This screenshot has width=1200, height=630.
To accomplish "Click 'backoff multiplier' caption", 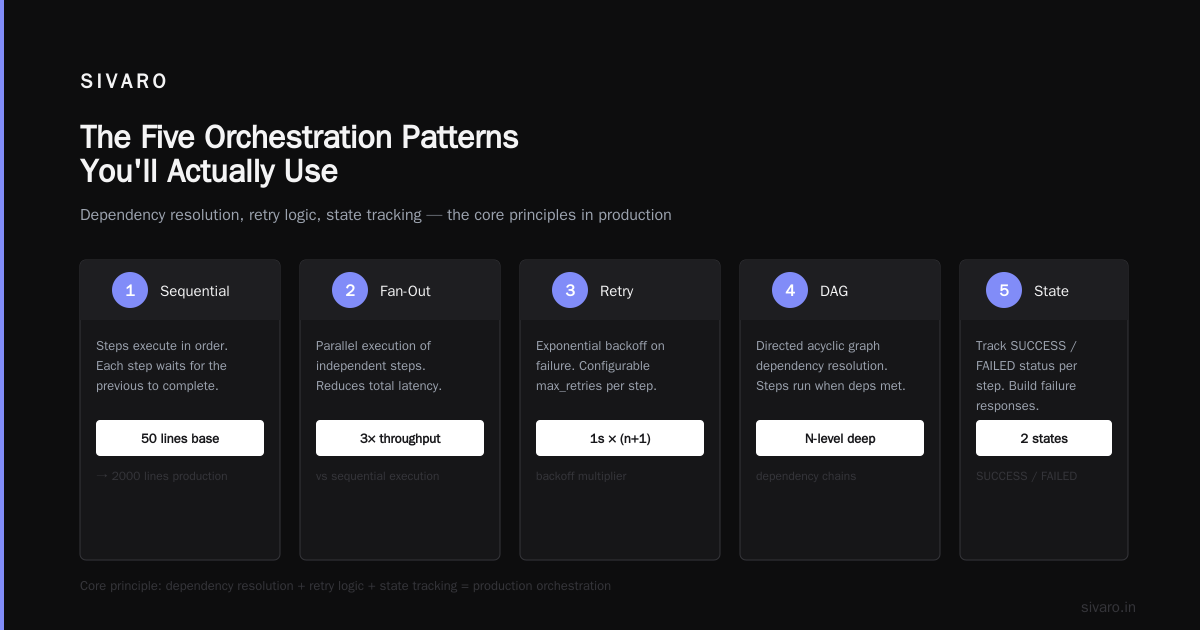I will tap(581, 476).
